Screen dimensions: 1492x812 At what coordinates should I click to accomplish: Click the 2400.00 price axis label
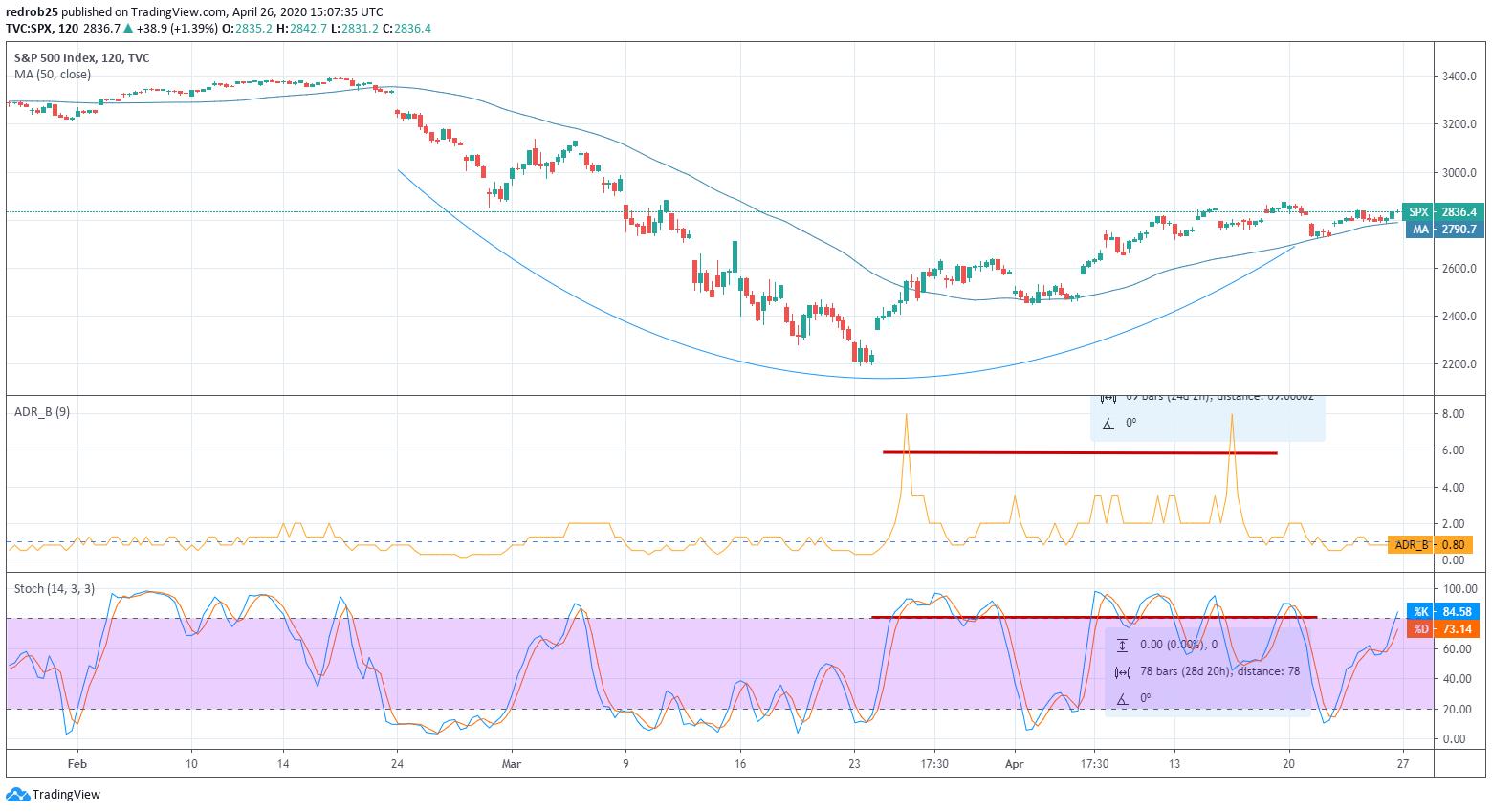pos(1459,317)
